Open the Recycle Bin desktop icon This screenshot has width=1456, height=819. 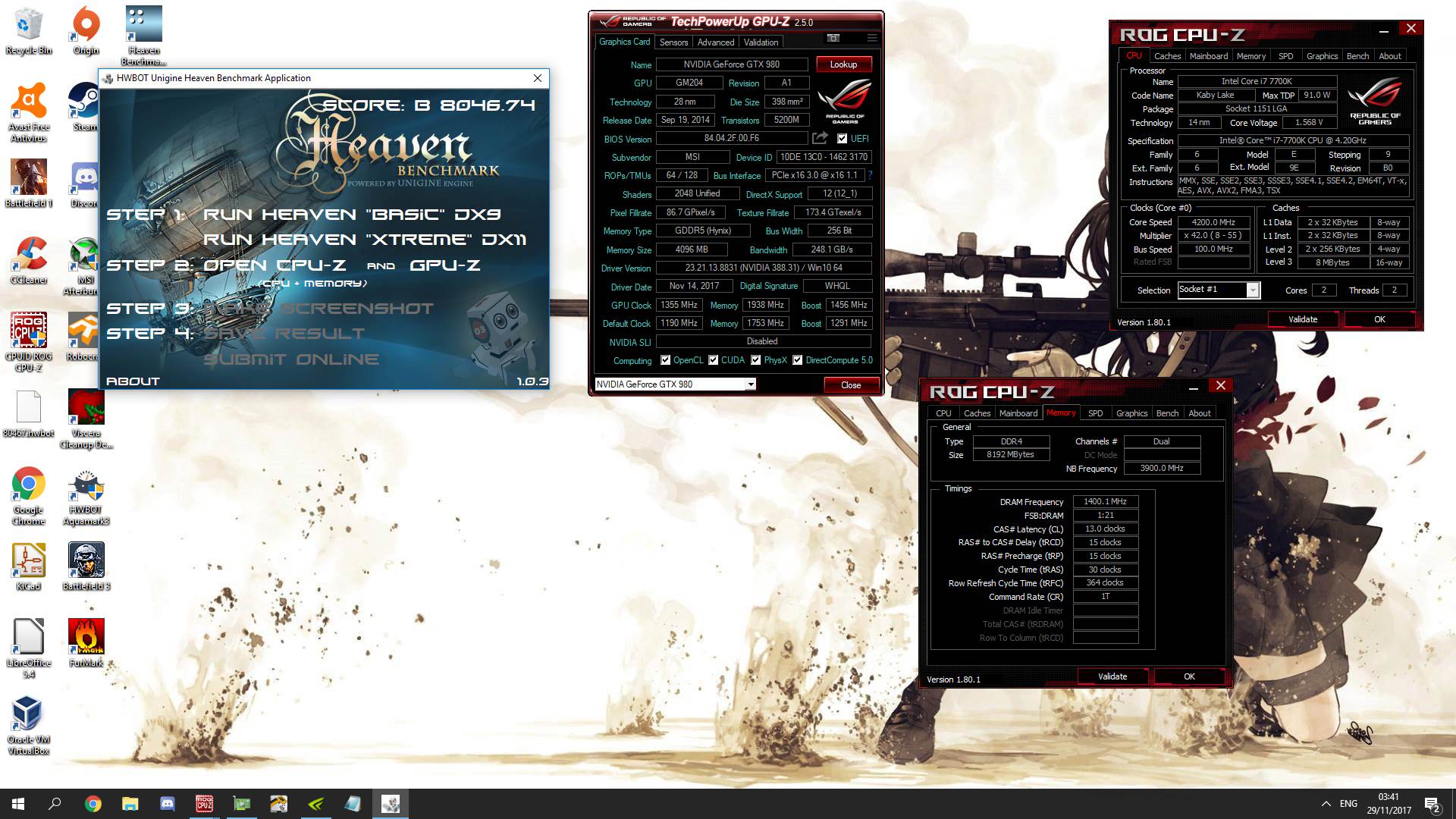click(29, 31)
